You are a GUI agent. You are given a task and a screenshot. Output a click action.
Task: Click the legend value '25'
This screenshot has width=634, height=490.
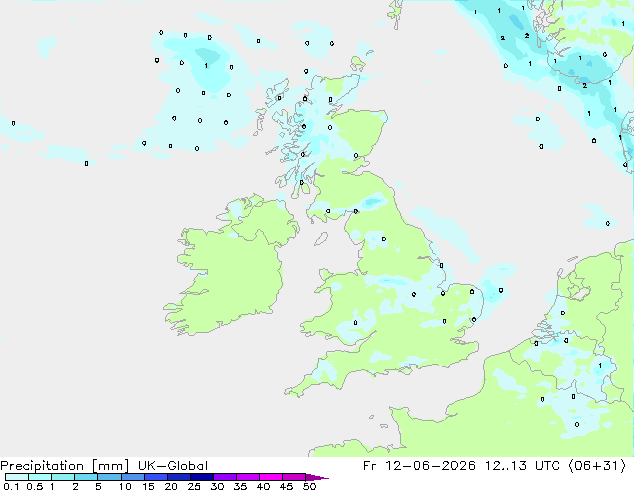click(x=194, y=486)
